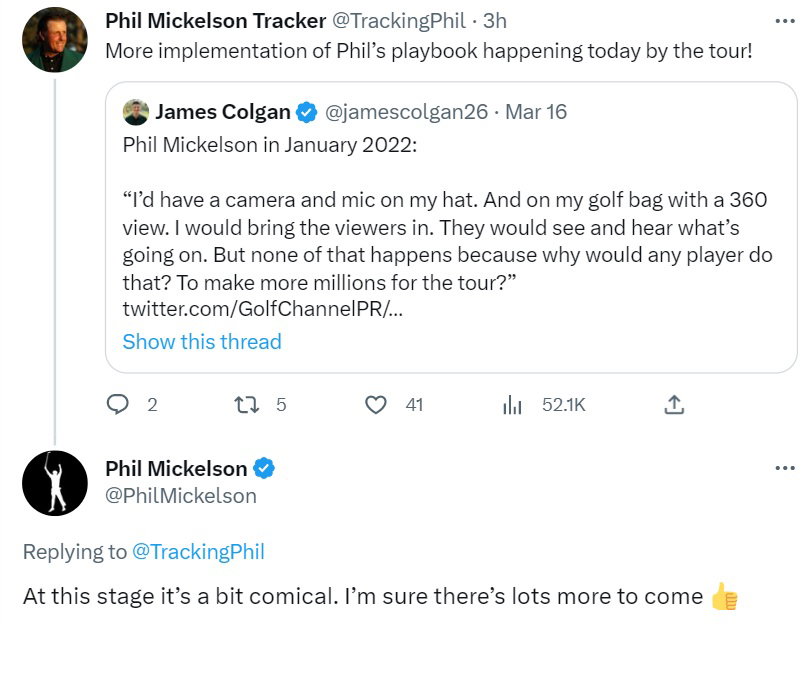This screenshot has width=803, height=674.
Task: Click the Show this thread link
Action: point(202,341)
